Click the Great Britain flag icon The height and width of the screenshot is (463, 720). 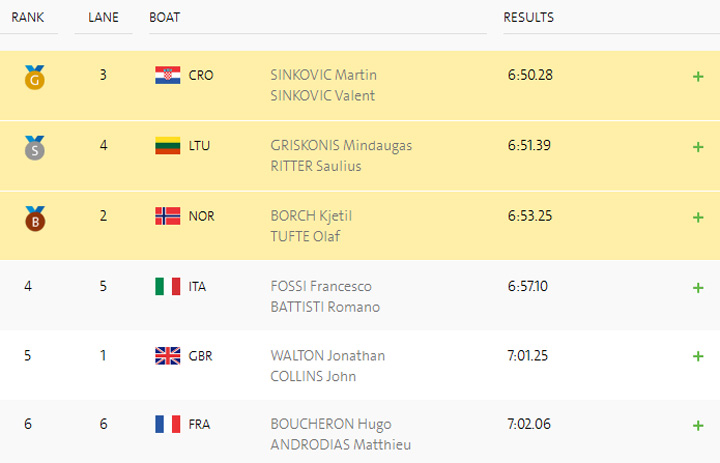(167, 356)
